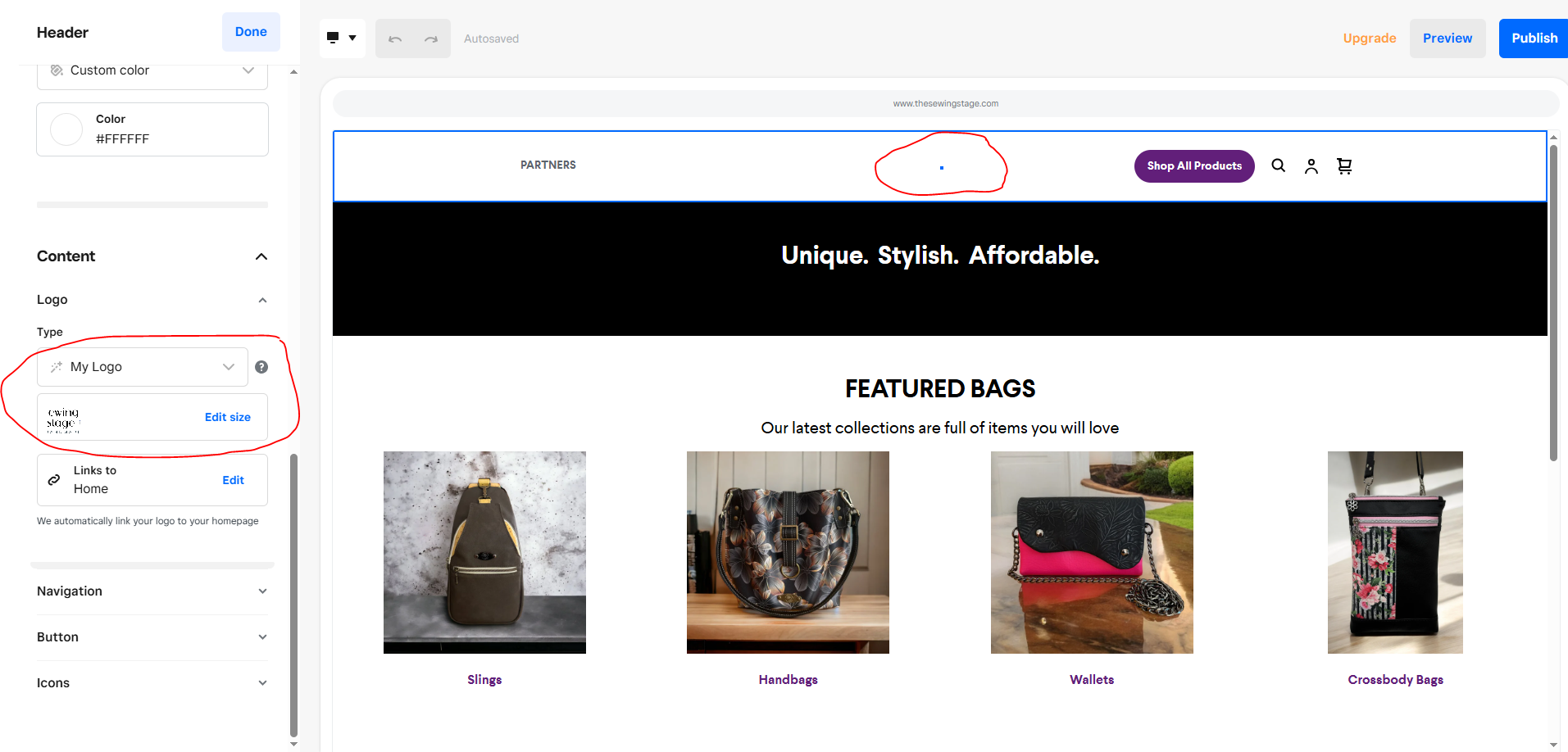Click the undo arrow icon
1568x752 pixels.
tap(395, 39)
